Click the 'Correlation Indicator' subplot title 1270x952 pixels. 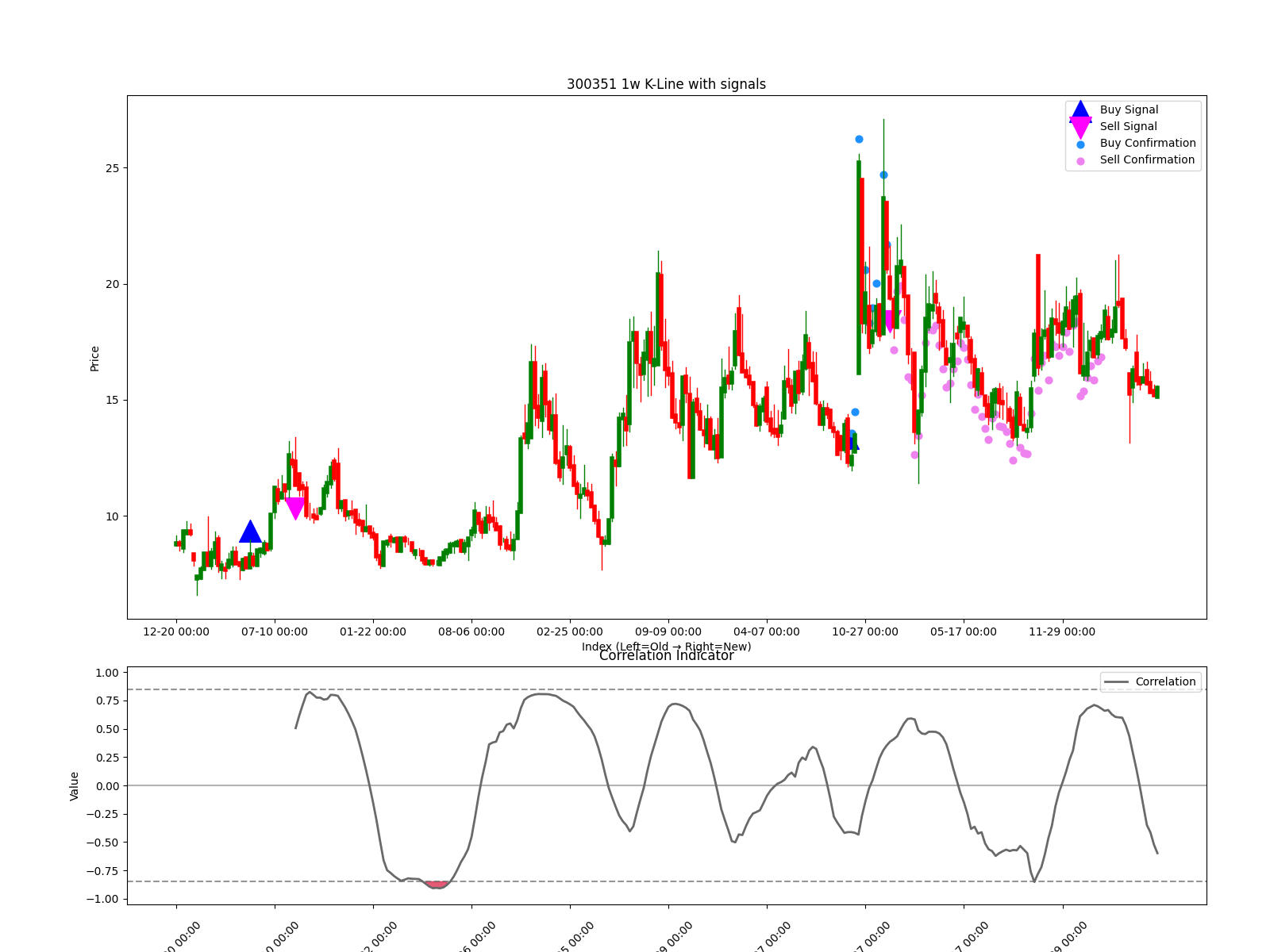tap(666, 655)
